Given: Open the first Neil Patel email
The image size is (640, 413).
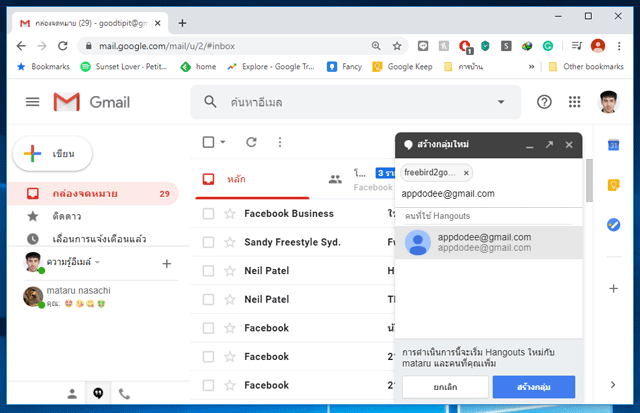Looking at the screenshot, I should 292,271.
